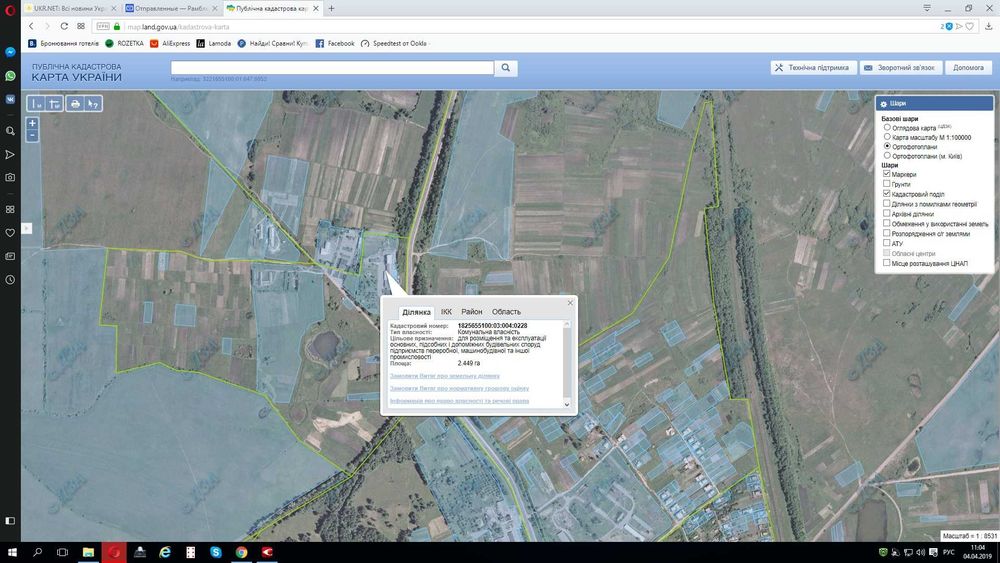Switch to Район tab in popup
1000x563 pixels.
(x=472, y=312)
